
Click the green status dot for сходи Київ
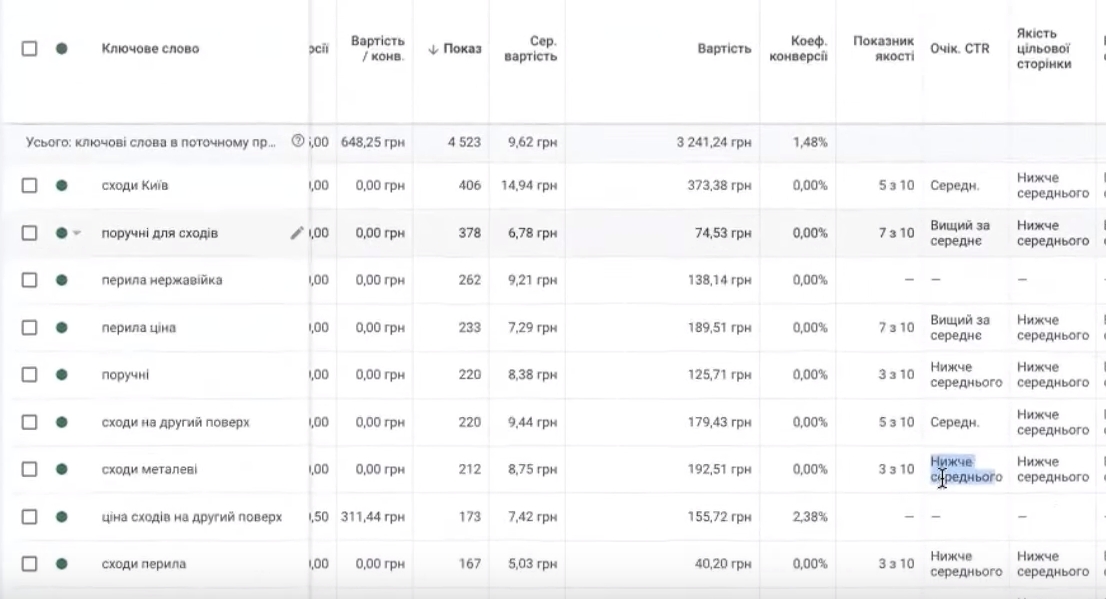coord(61,186)
